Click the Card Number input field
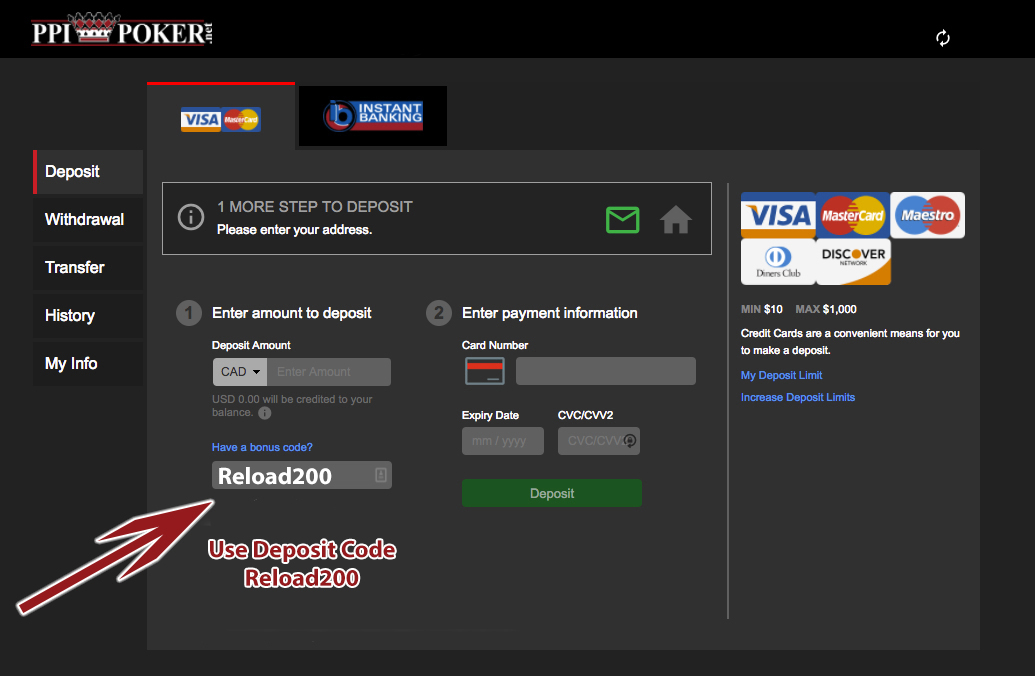Image resolution: width=1035 pixels, height=676 pixels. click(x=605, y=371)
